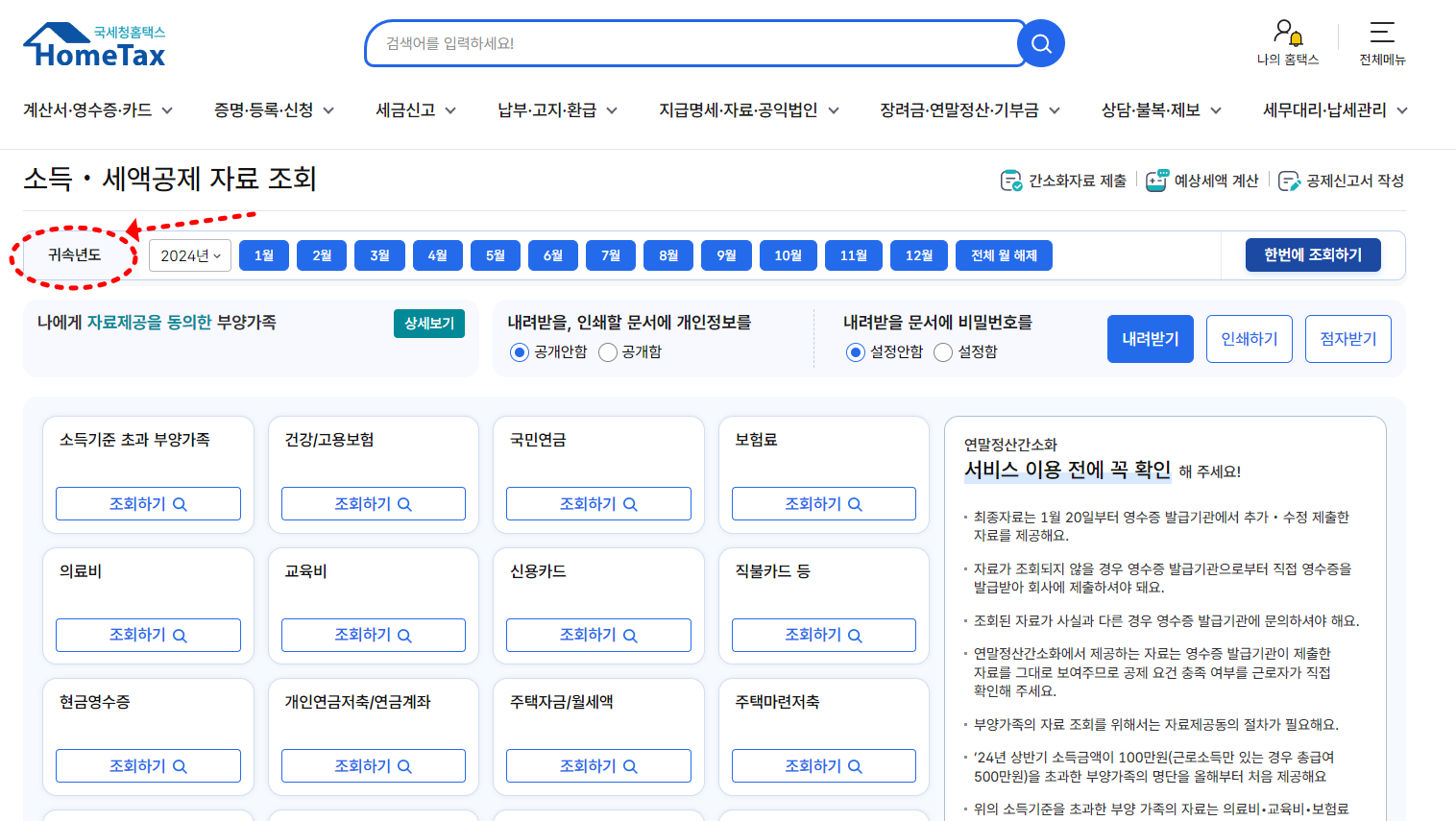
Task: Click 간소화자료 제출 icon link
Action: (1063, 181)
